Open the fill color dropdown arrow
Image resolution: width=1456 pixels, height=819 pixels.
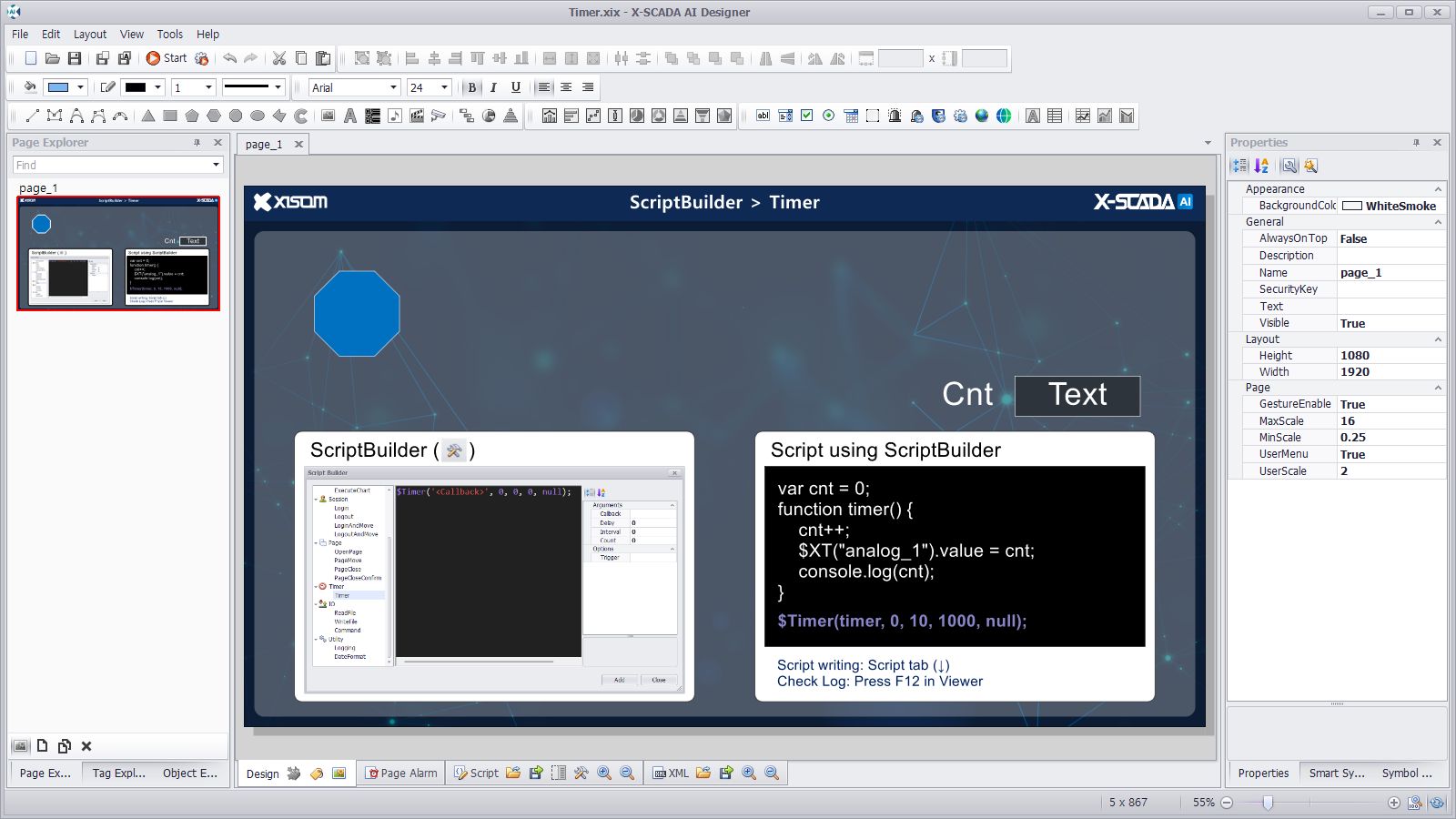pyautogui.click(x=80, y=87)
